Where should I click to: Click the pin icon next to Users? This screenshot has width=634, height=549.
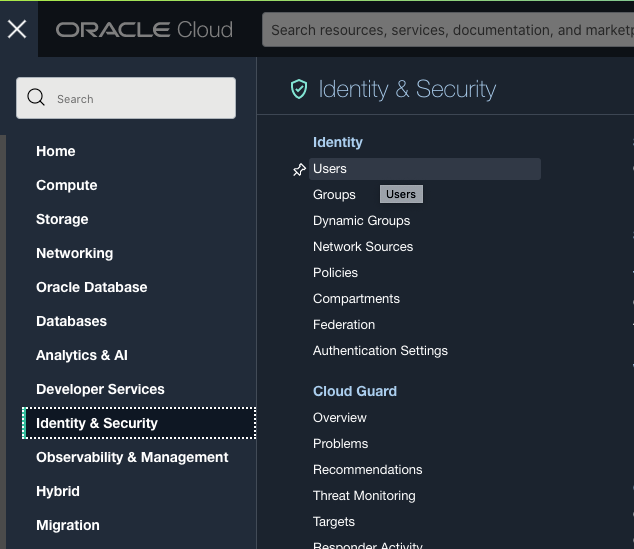[x=298, y=170]
